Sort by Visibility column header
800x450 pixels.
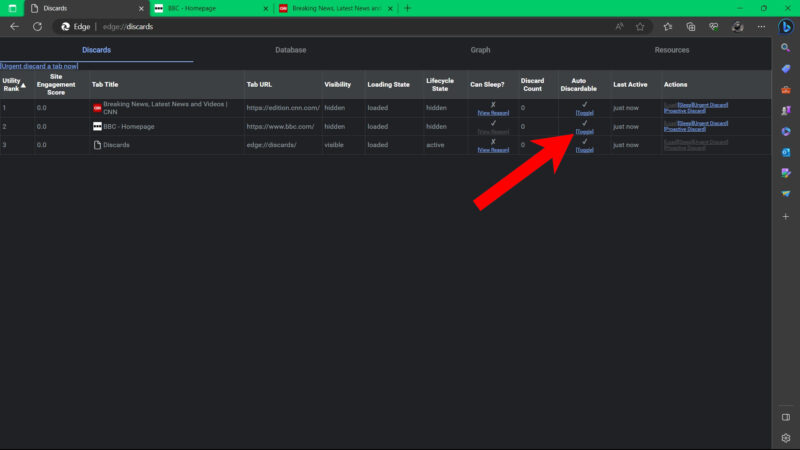(x=338, y=85)
